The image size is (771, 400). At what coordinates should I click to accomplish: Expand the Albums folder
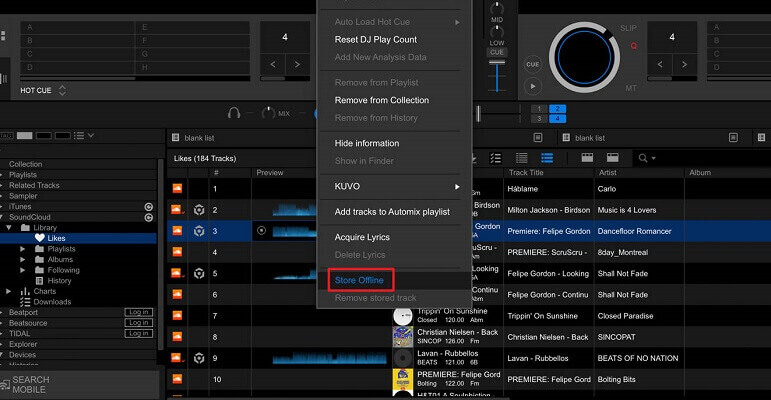click(x=23, y=259)
